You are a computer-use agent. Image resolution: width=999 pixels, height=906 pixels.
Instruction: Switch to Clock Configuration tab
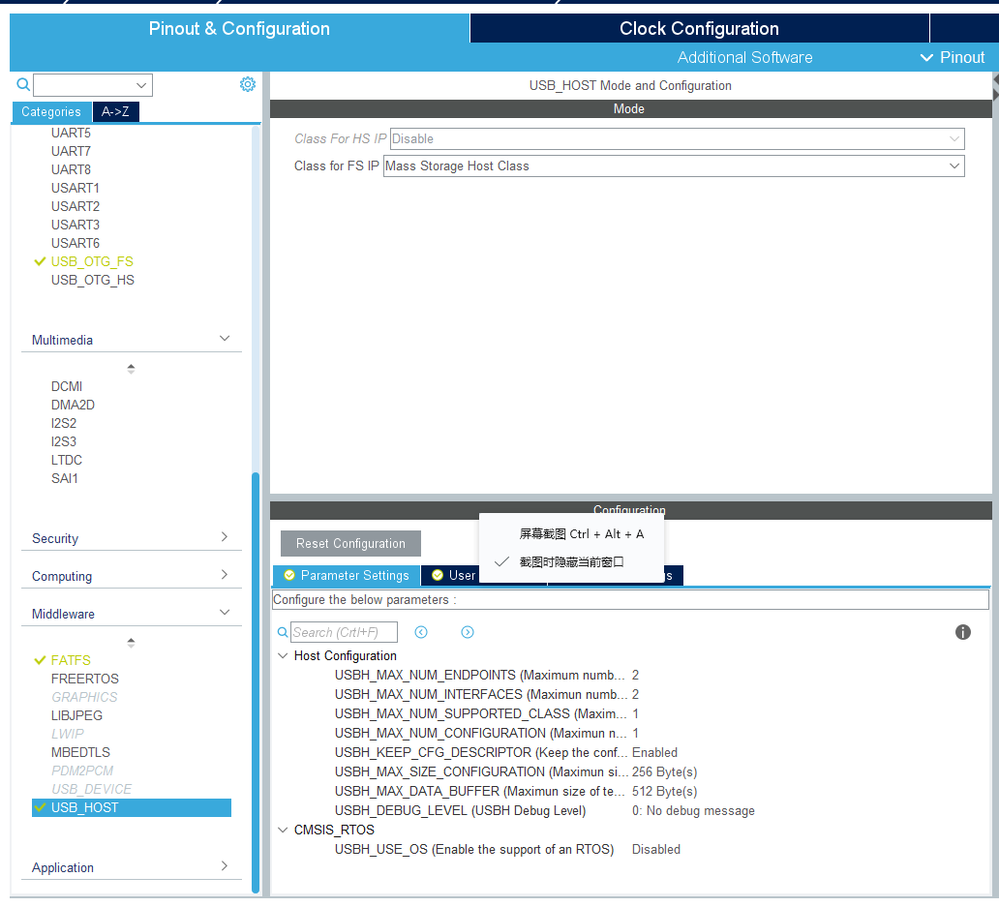pos(699,29)
